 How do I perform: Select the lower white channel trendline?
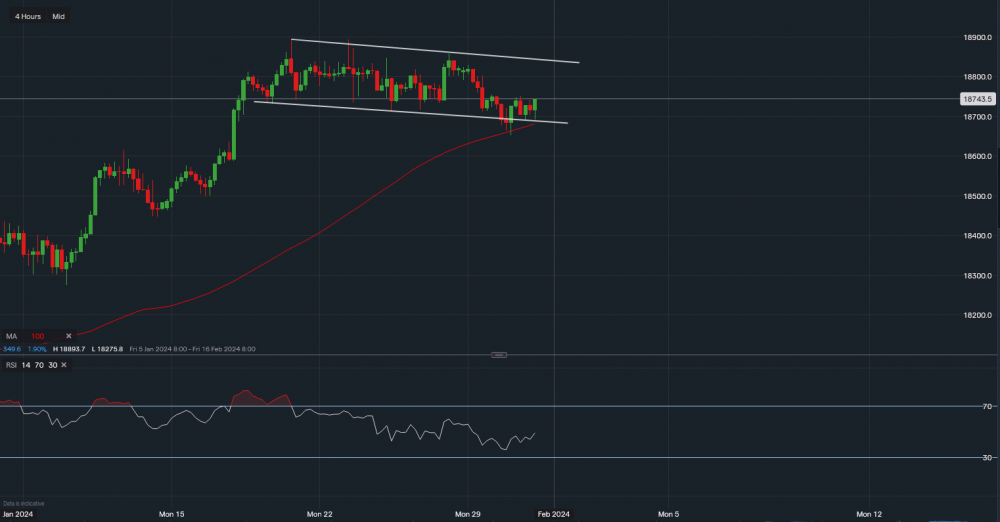click(400, 110)
